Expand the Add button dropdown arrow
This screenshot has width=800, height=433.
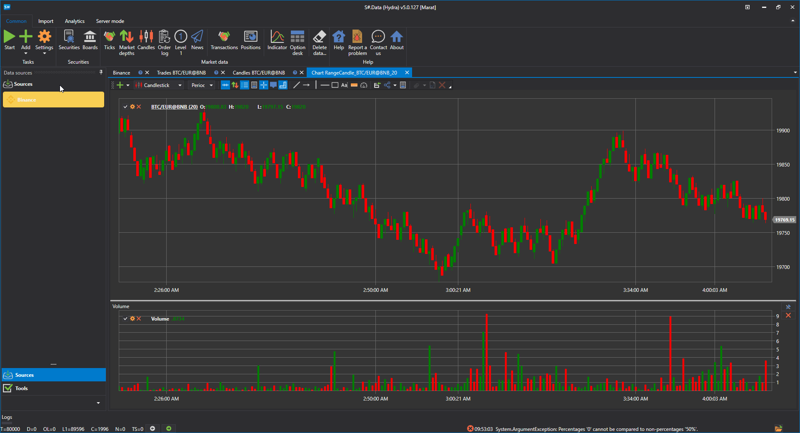26,53
